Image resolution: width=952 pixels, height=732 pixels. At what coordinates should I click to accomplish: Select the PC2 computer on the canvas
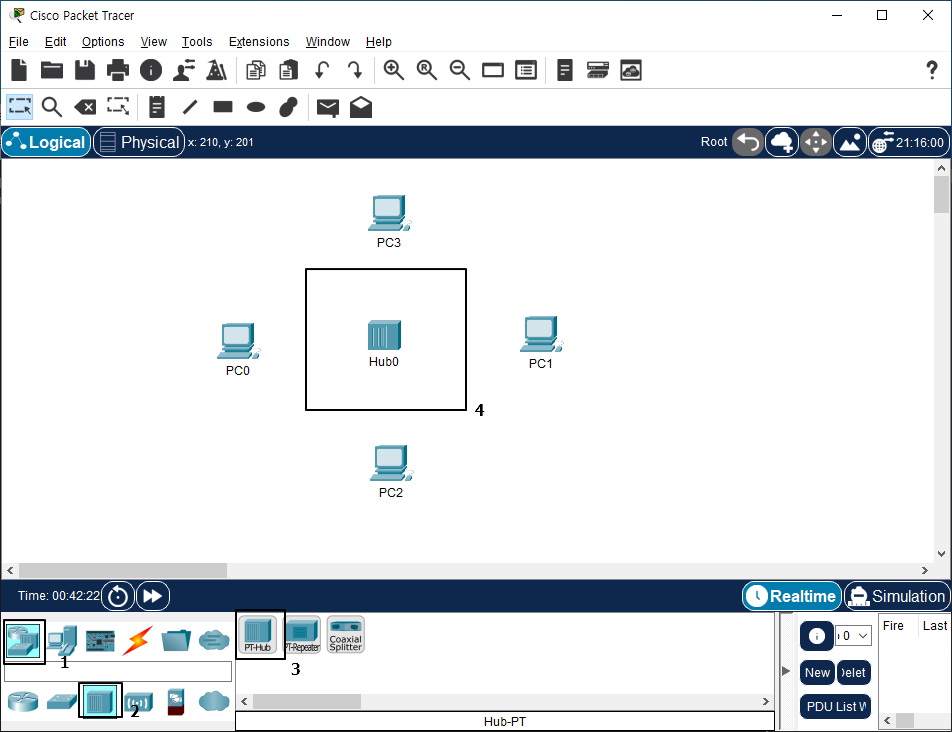(x=391, y=463)
